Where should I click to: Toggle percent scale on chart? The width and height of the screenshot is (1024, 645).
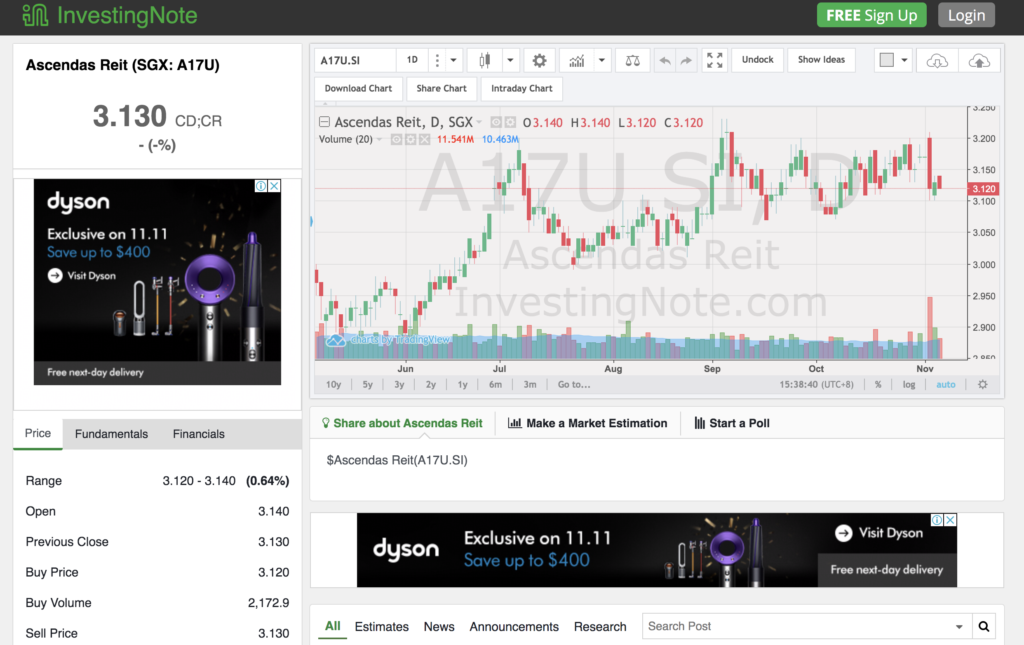pos(878,385)
